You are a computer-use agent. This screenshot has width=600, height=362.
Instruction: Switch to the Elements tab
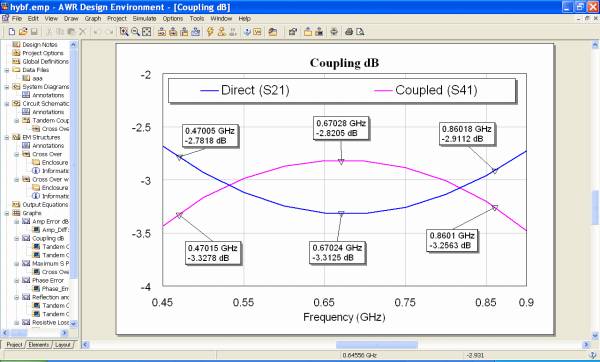coord(39,345)
